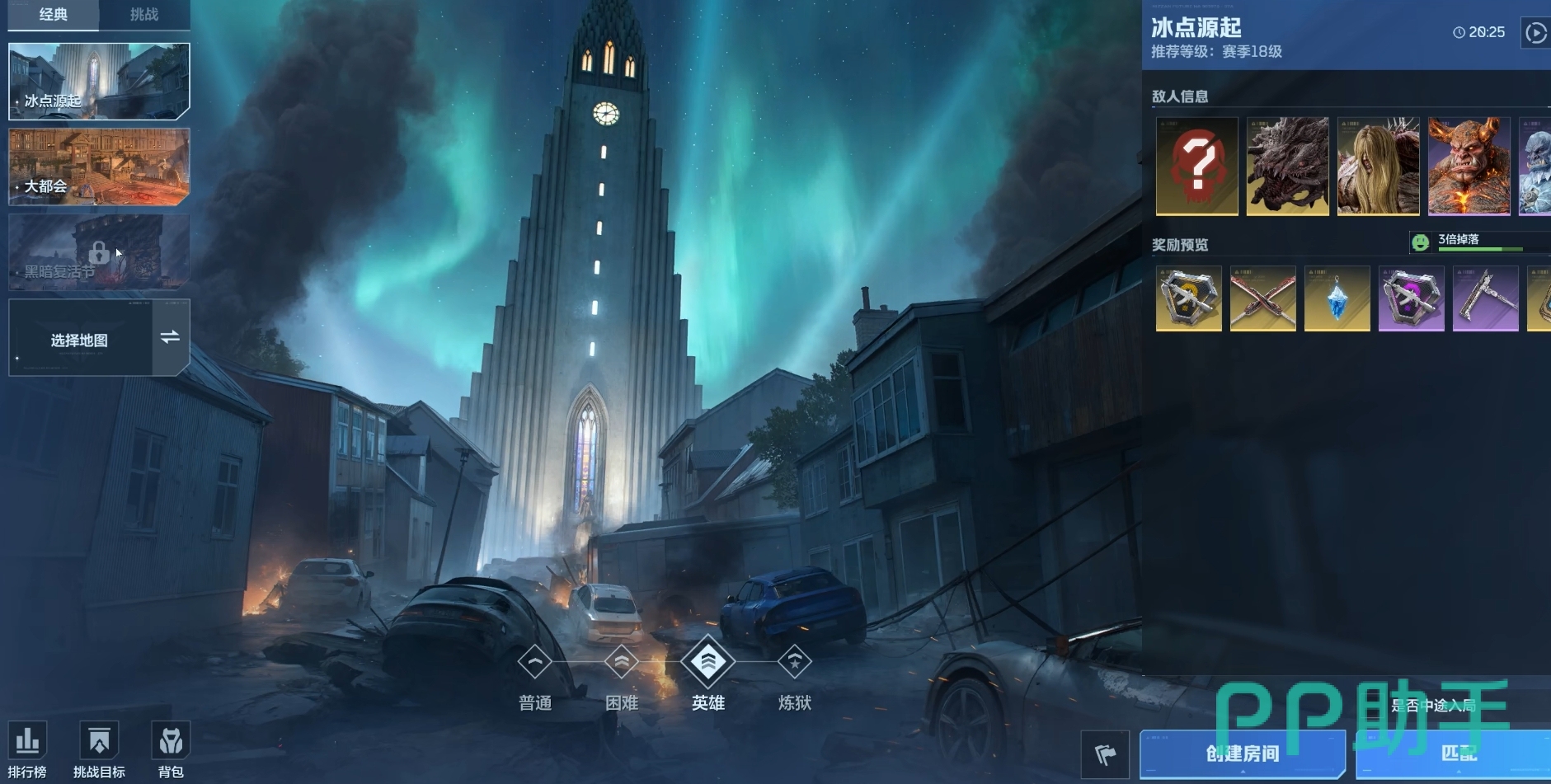This screenshot has width=1551, height=784.
Task: Click the crossed swords reward icon
Action: (1262, 298)
